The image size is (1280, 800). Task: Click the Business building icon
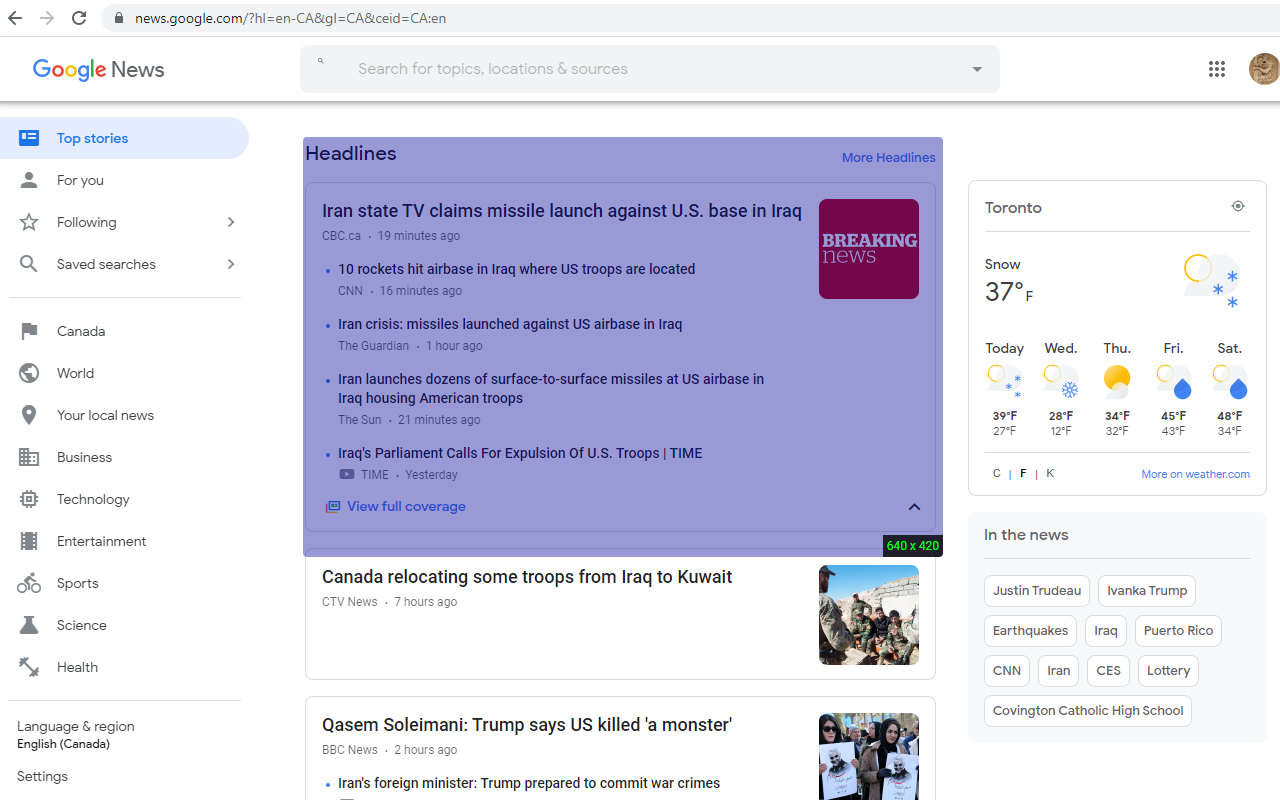pos(29,457)
